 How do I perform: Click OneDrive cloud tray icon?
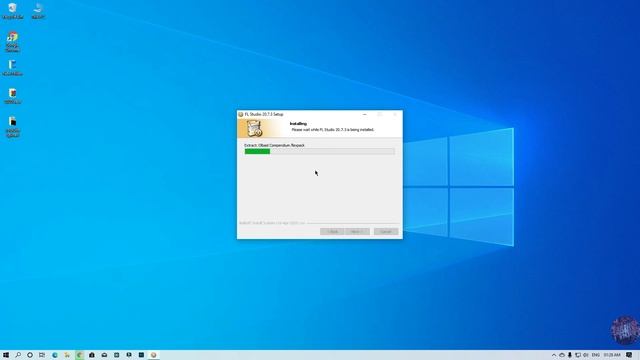[562, 355]
